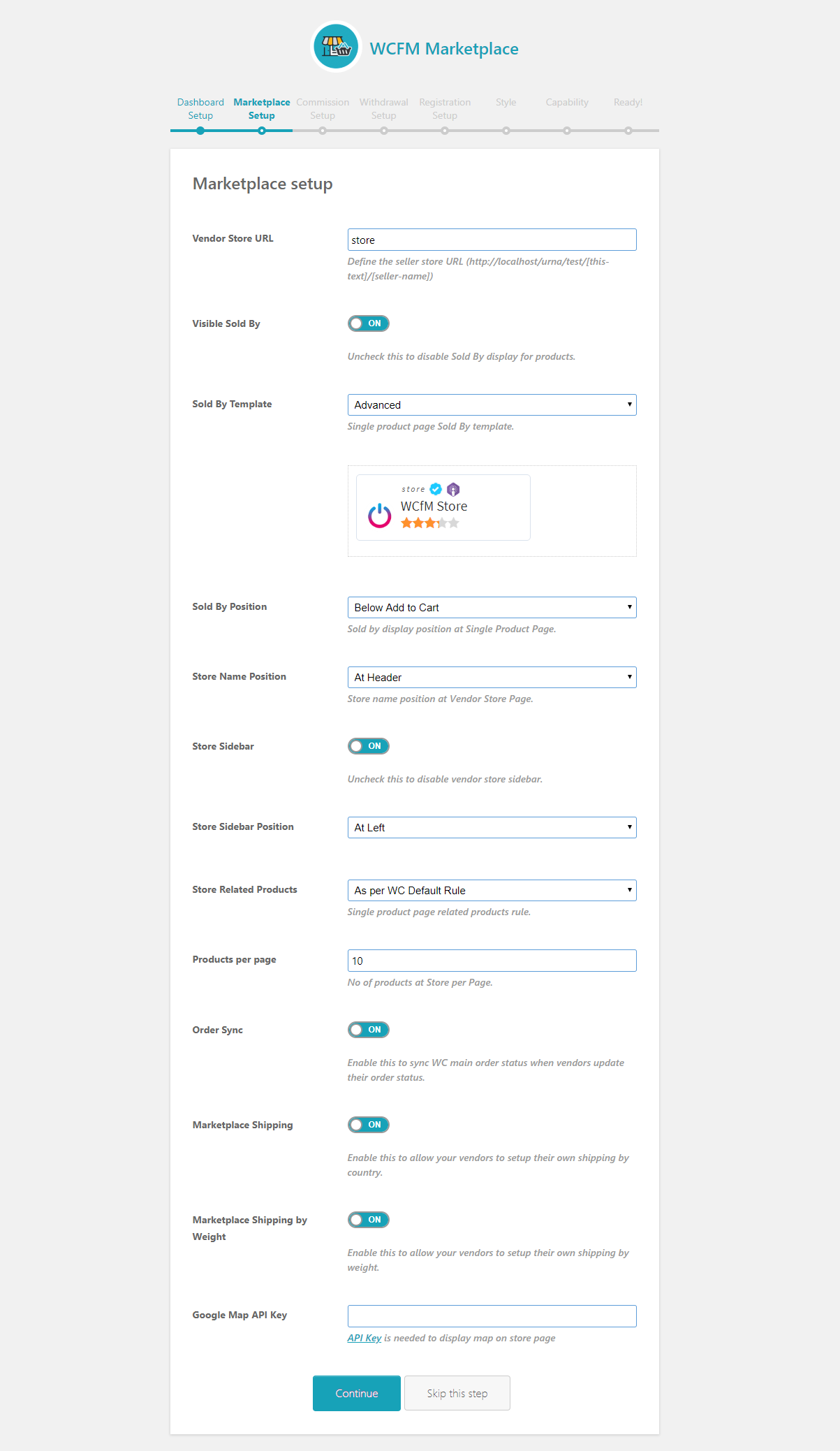Click the progress dot under Dashboard Setup
840x1451 pixels.
pyautogui.click(x=200, y=131)
